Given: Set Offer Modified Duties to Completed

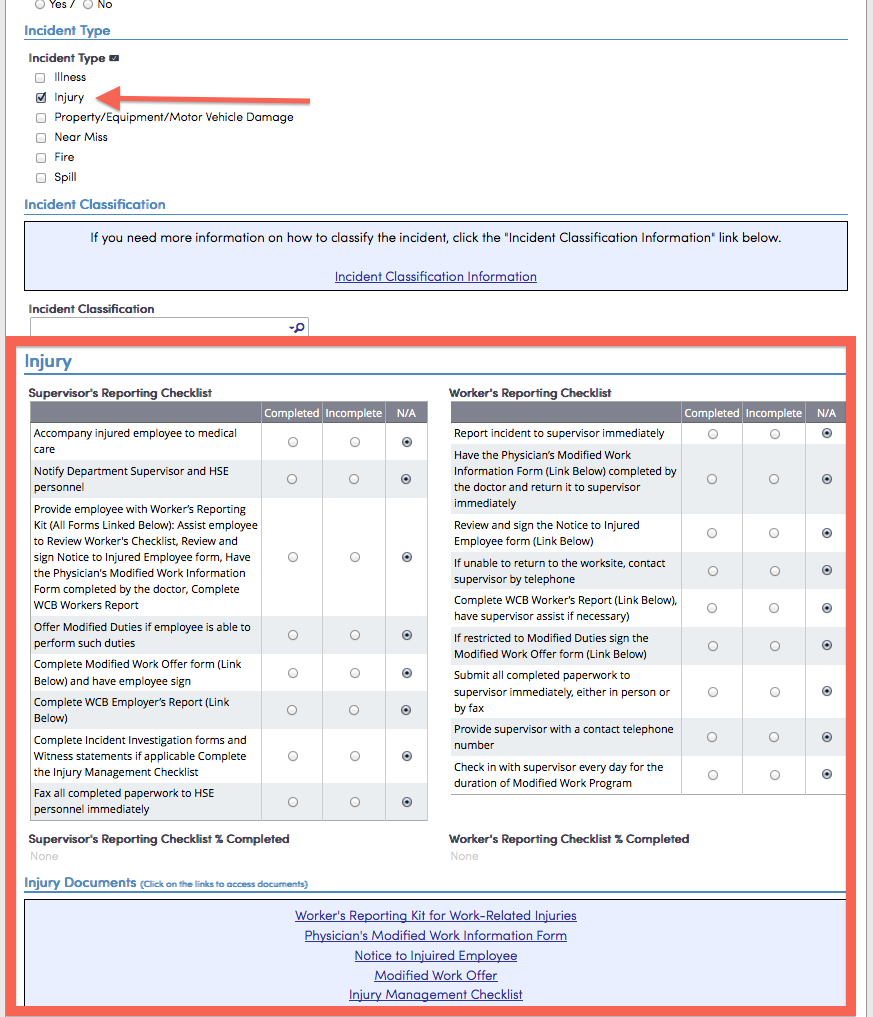Looking at the screenshot, I should [x=293, y=635].
